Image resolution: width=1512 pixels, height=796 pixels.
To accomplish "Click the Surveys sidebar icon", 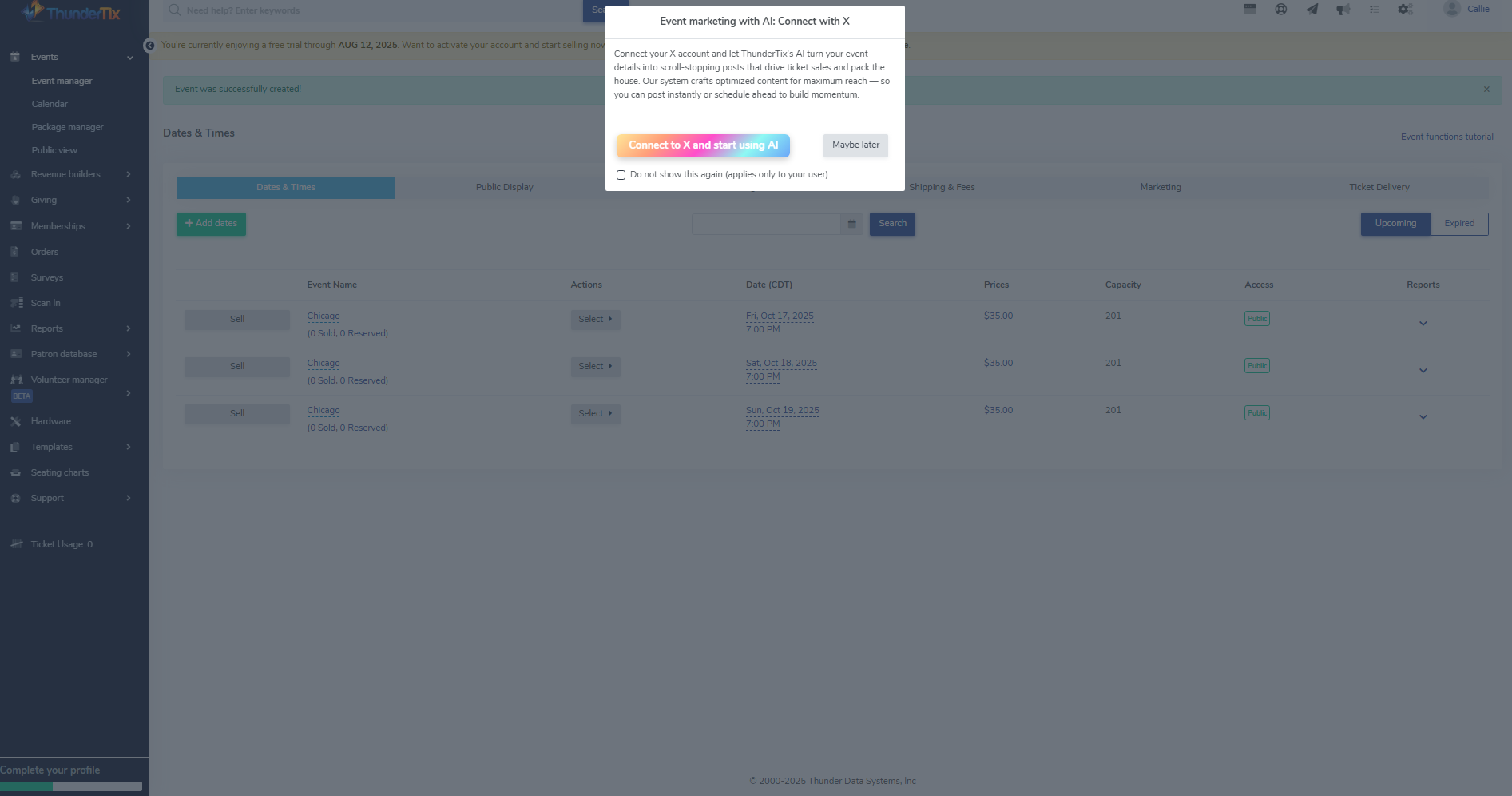I will point(15,277).
